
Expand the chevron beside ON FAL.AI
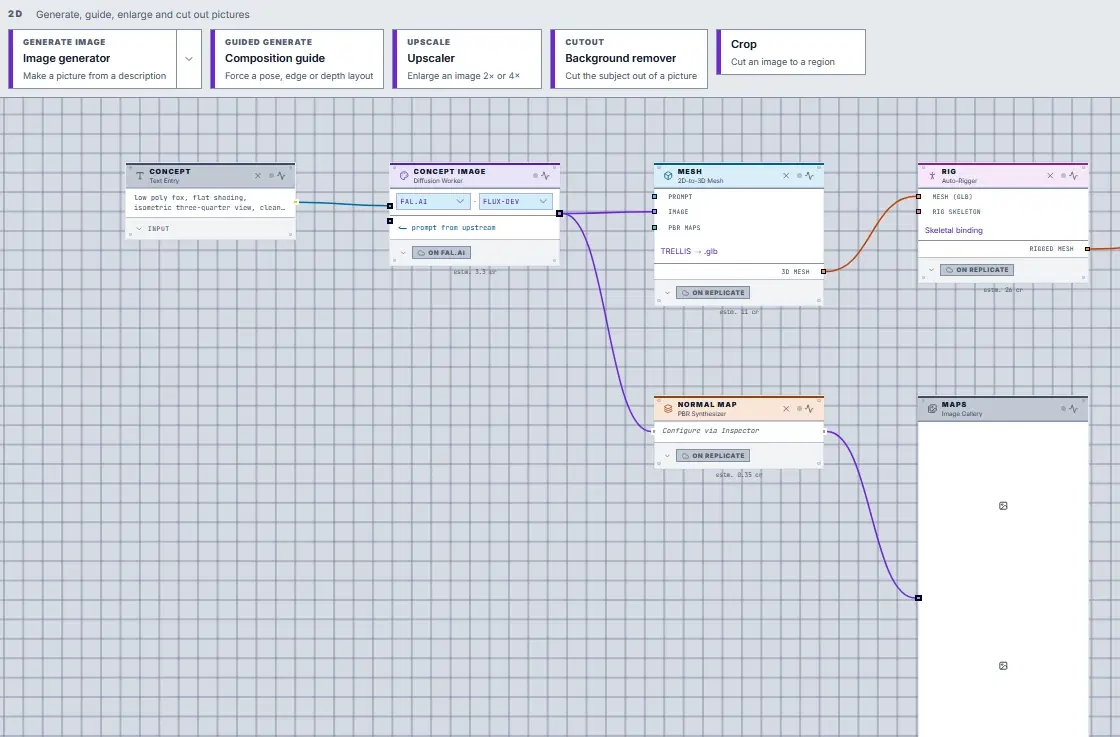click(403, 253)
